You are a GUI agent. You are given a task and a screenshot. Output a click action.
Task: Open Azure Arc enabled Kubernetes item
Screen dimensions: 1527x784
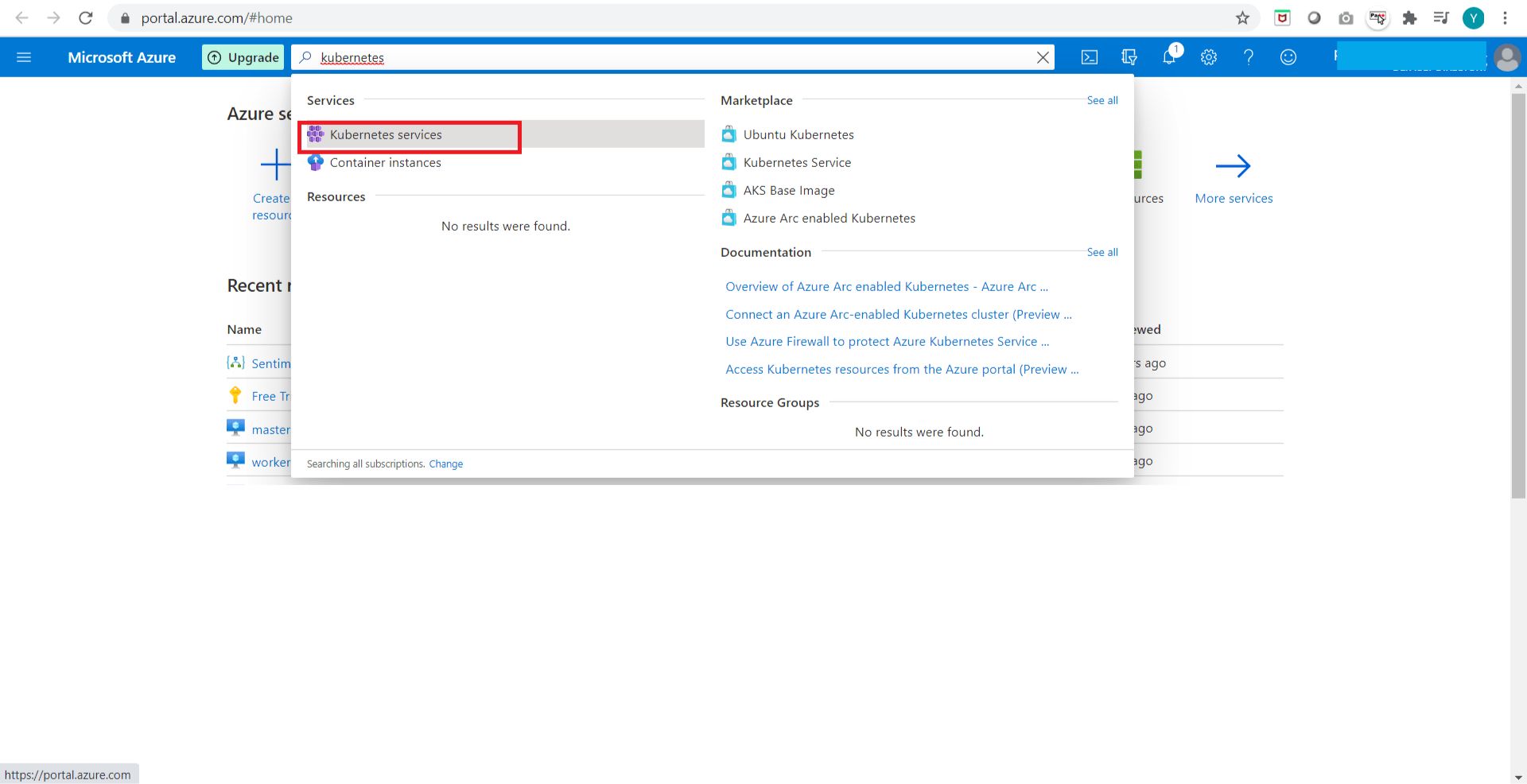[829, 218]
